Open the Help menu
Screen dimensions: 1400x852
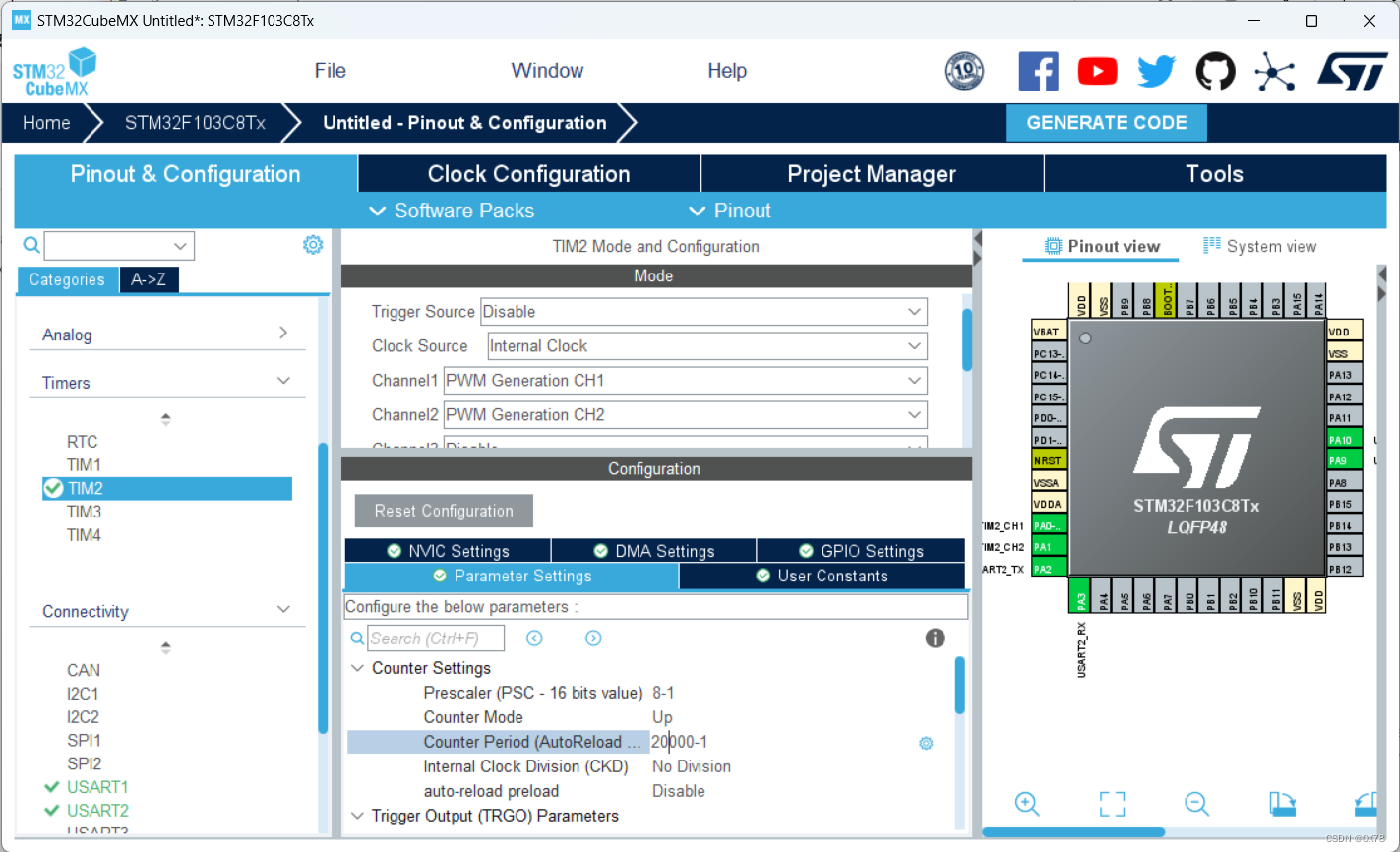pyautogui.click(x=727, y=71)
